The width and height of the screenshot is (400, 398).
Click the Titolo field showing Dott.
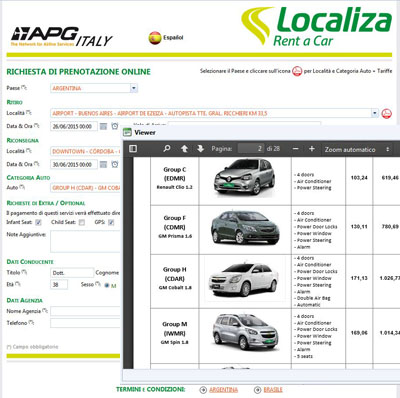(x=72, y=273)
